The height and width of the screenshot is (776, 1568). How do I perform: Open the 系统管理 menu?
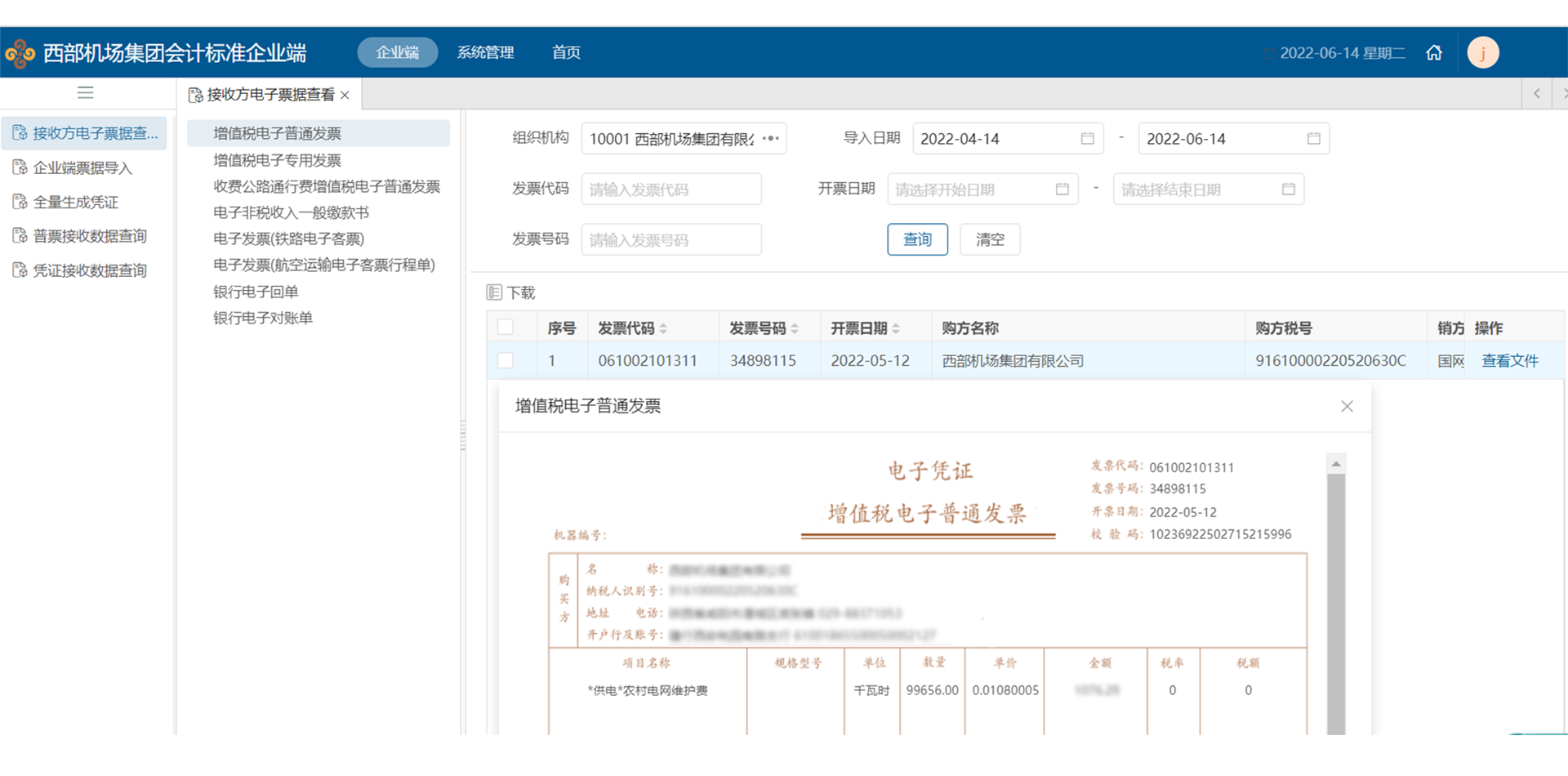point(485,53)
